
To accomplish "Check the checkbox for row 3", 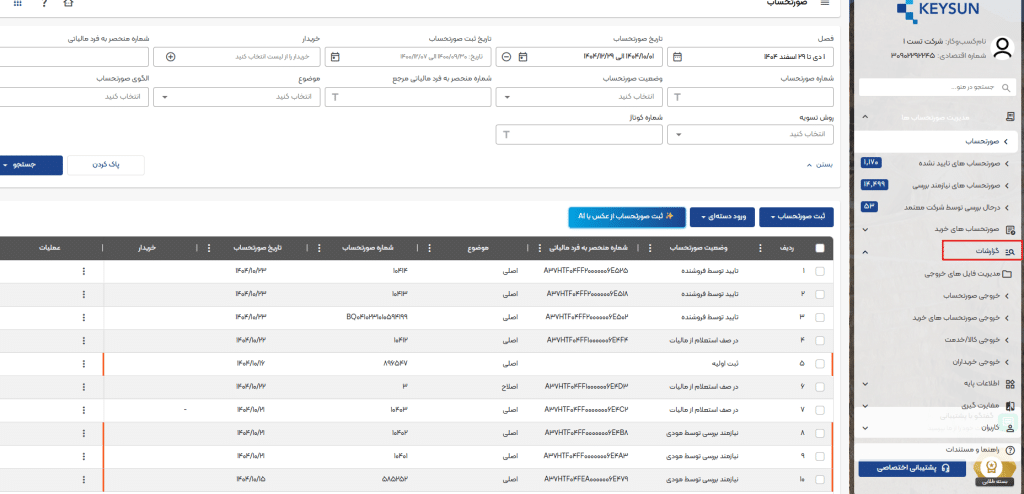I will [820, 317].
